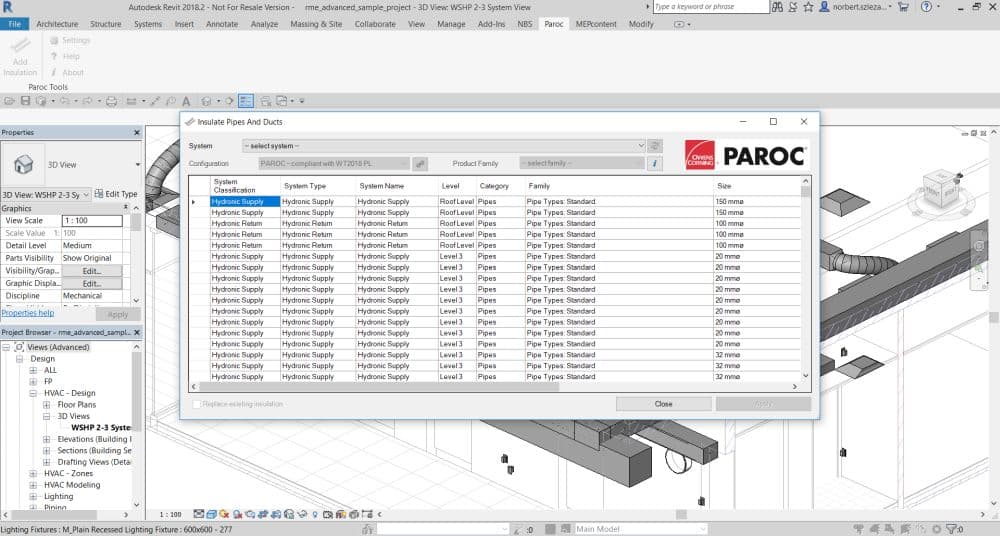The width and height of the screenshot is (1000, 536).
Task: Open the '3D View: WSHP 2-3 Sy' instance dropdown
Action: [47, 195]
